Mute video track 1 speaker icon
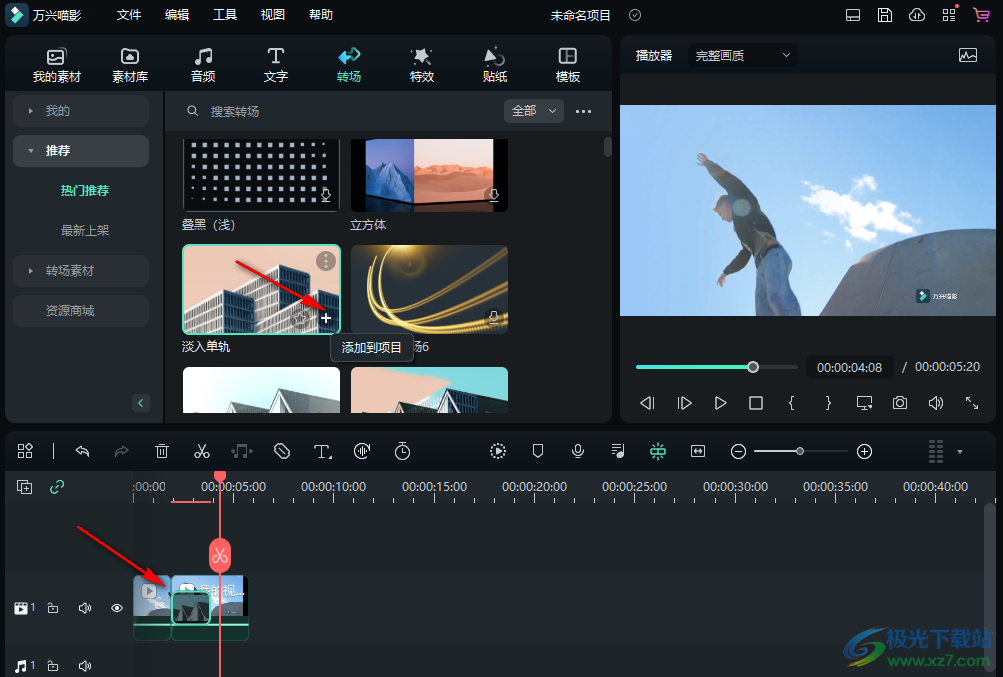This screenshot has width=1003, height=677. [85, 608]
